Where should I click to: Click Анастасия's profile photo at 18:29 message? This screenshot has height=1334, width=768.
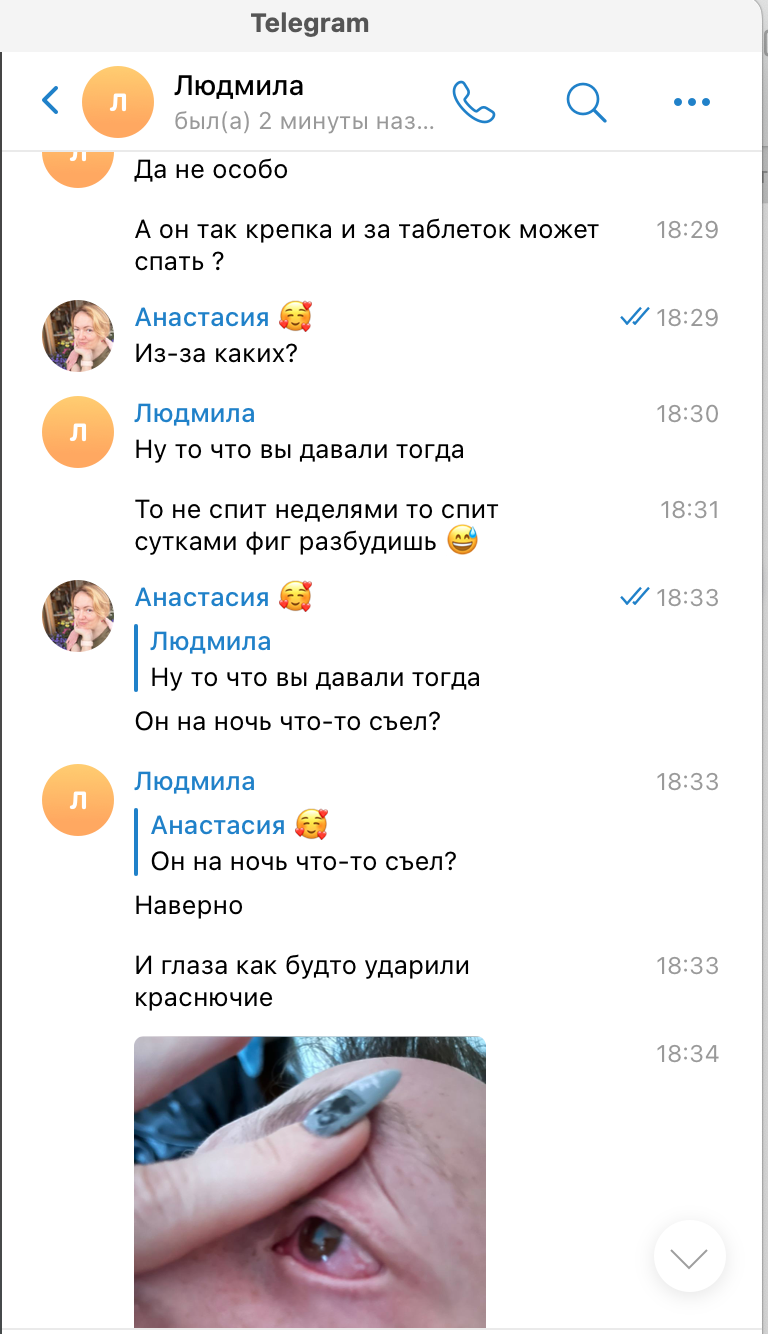click(77, 335)
